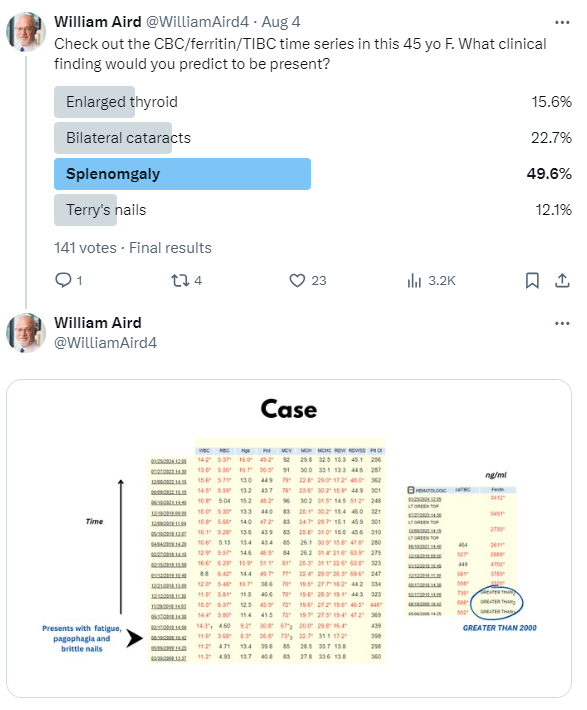Open the @WilliamAird4 handle under second tweet
This screenshot has width=587, height=710.
(105, 343)
